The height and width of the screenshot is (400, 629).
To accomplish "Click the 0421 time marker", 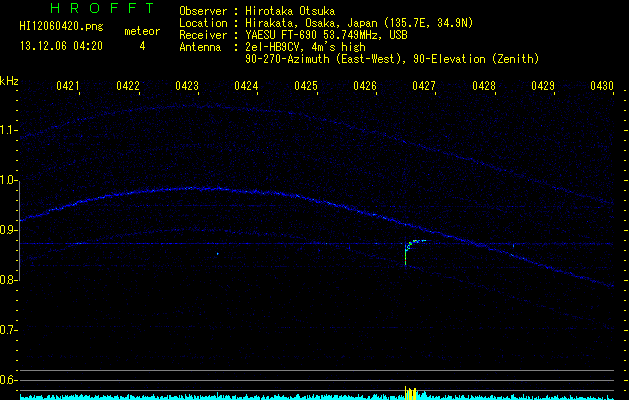I will [68, 86].
